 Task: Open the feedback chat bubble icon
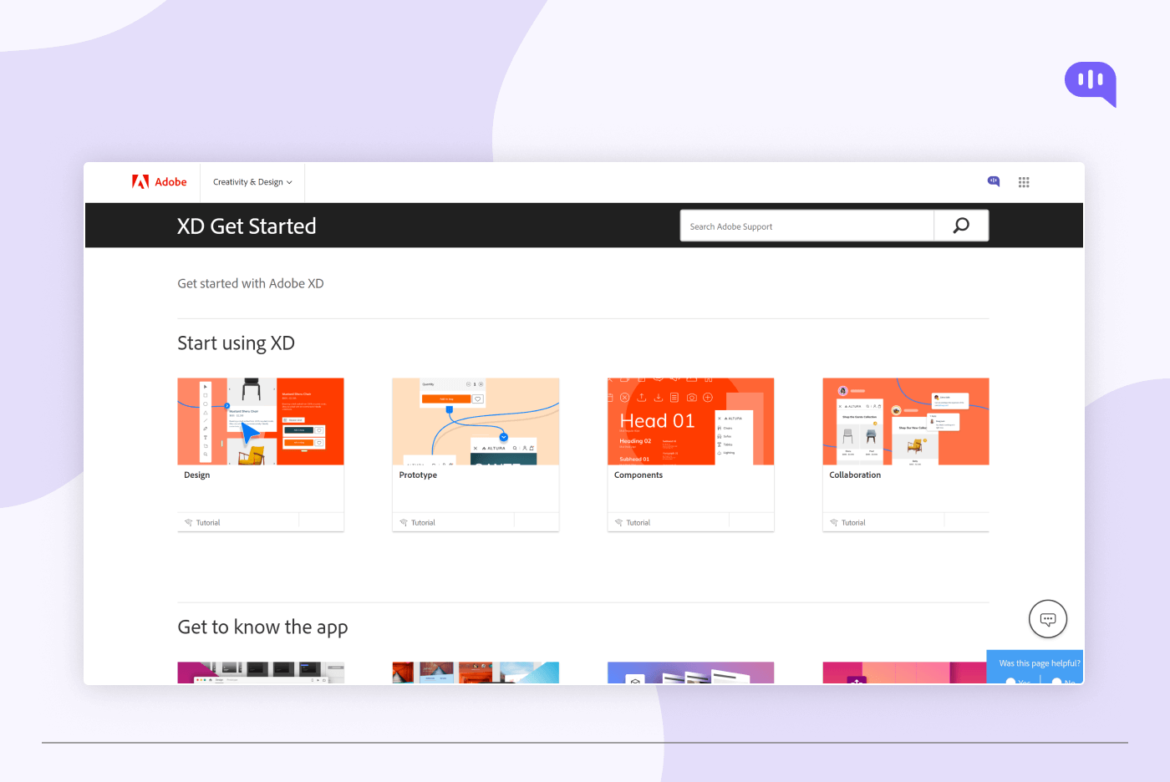1047,619
